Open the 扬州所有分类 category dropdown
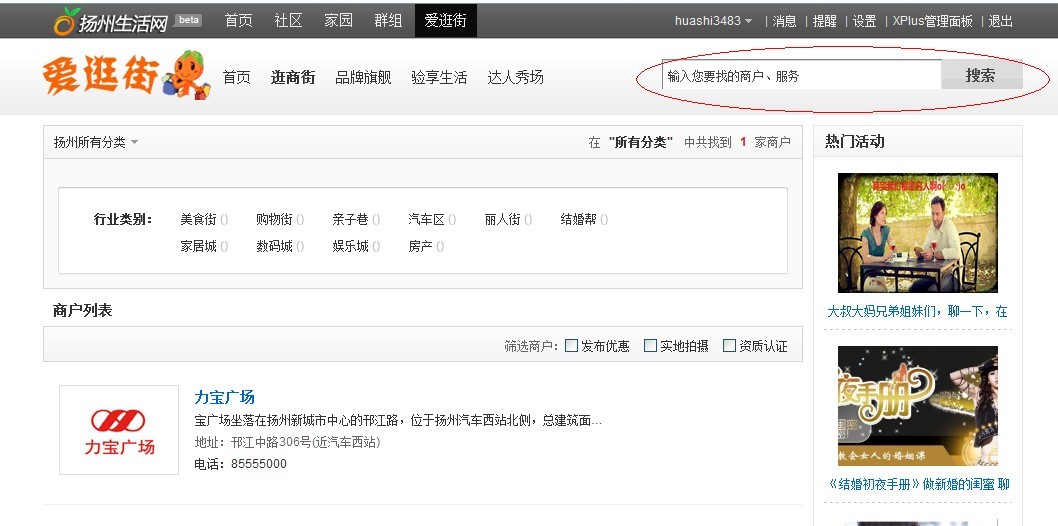Image resolution: width=1058 pixels, height=526 pixels. 96,142
